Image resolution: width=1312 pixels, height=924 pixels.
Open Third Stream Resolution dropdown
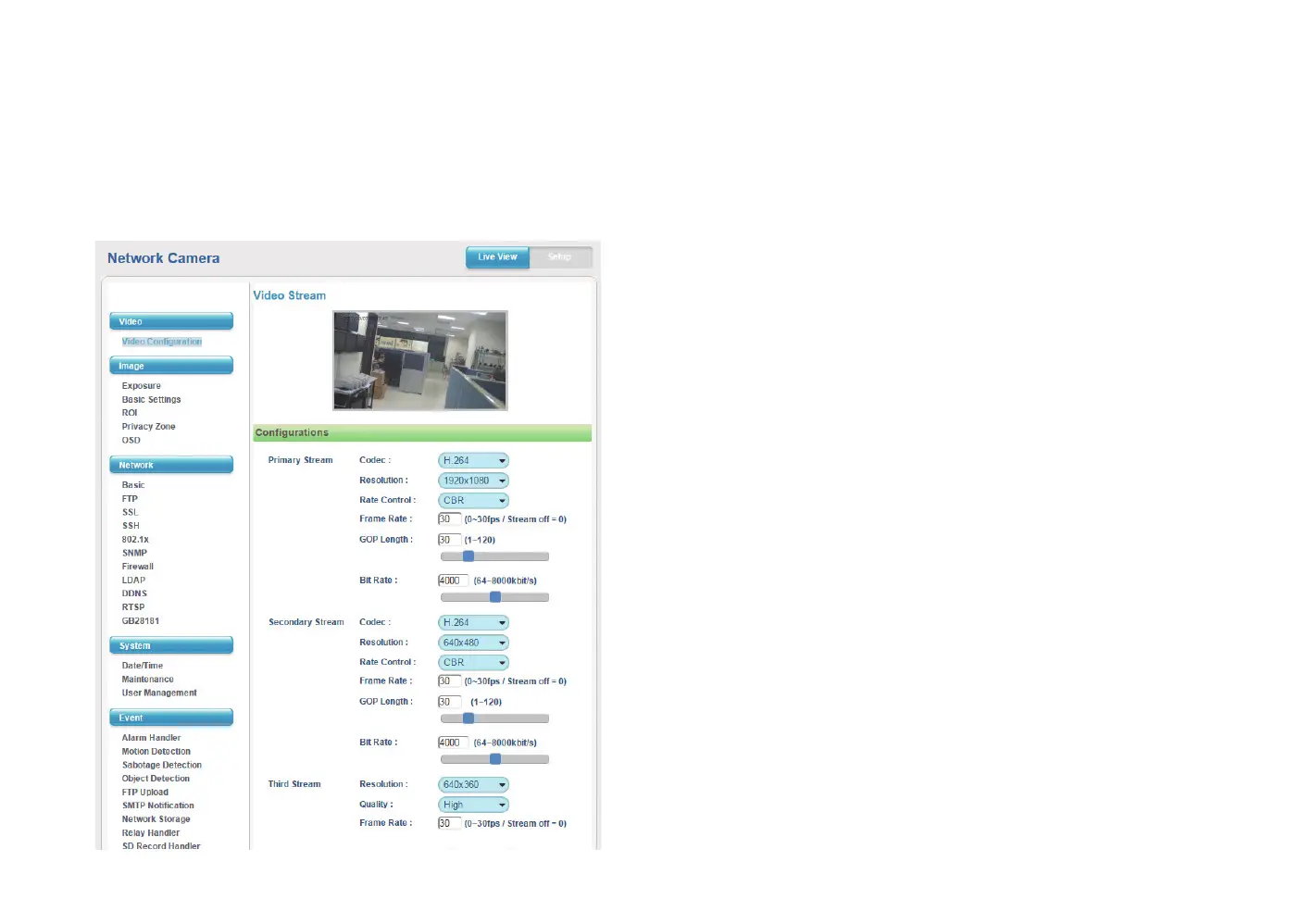click(473, 784)
